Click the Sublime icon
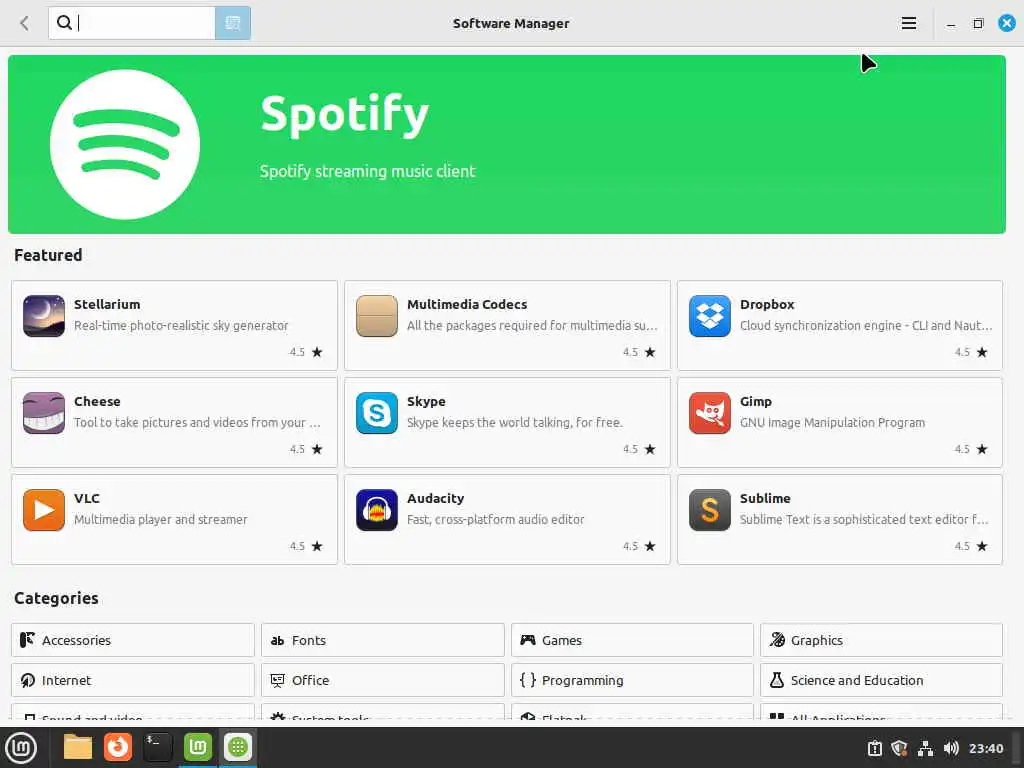Screen dimensions: 1024x768 click(x=709, y=510)
